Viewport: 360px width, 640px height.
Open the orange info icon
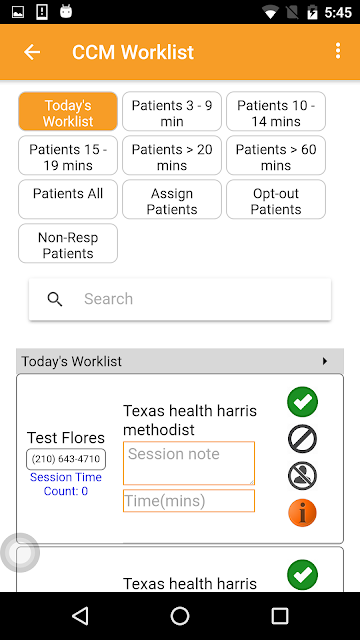click(x=302, y=513)
